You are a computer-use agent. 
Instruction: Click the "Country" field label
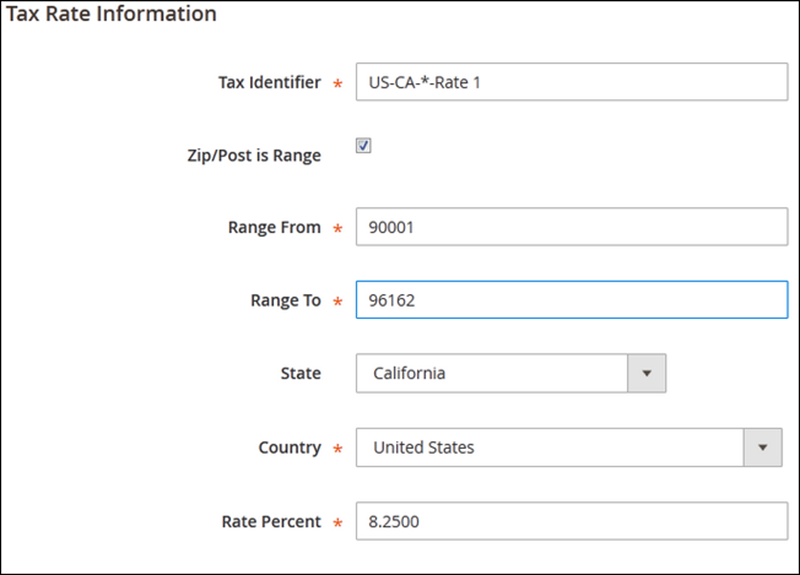(290, 447)
